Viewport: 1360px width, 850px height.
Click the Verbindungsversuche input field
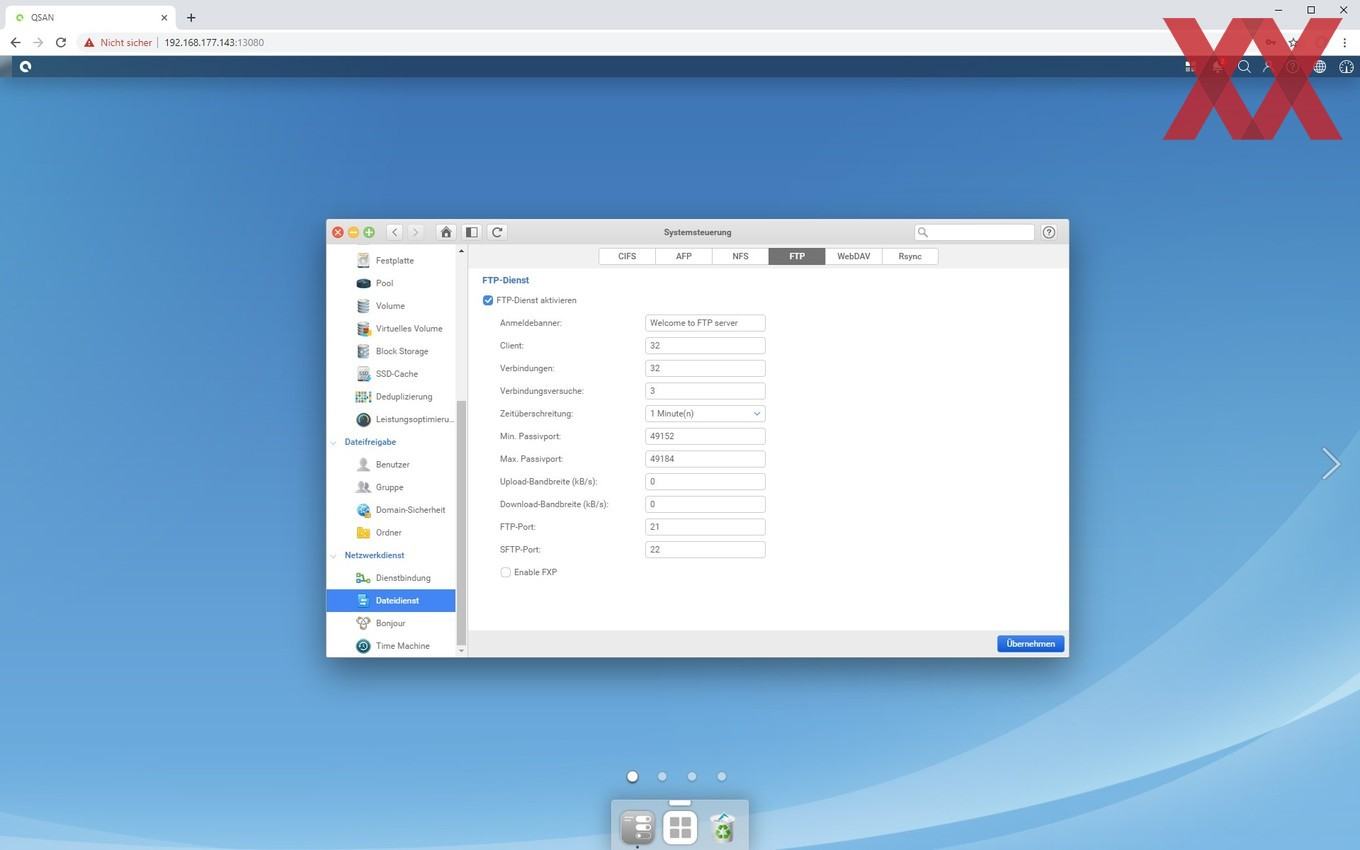[x=705, y=391]
